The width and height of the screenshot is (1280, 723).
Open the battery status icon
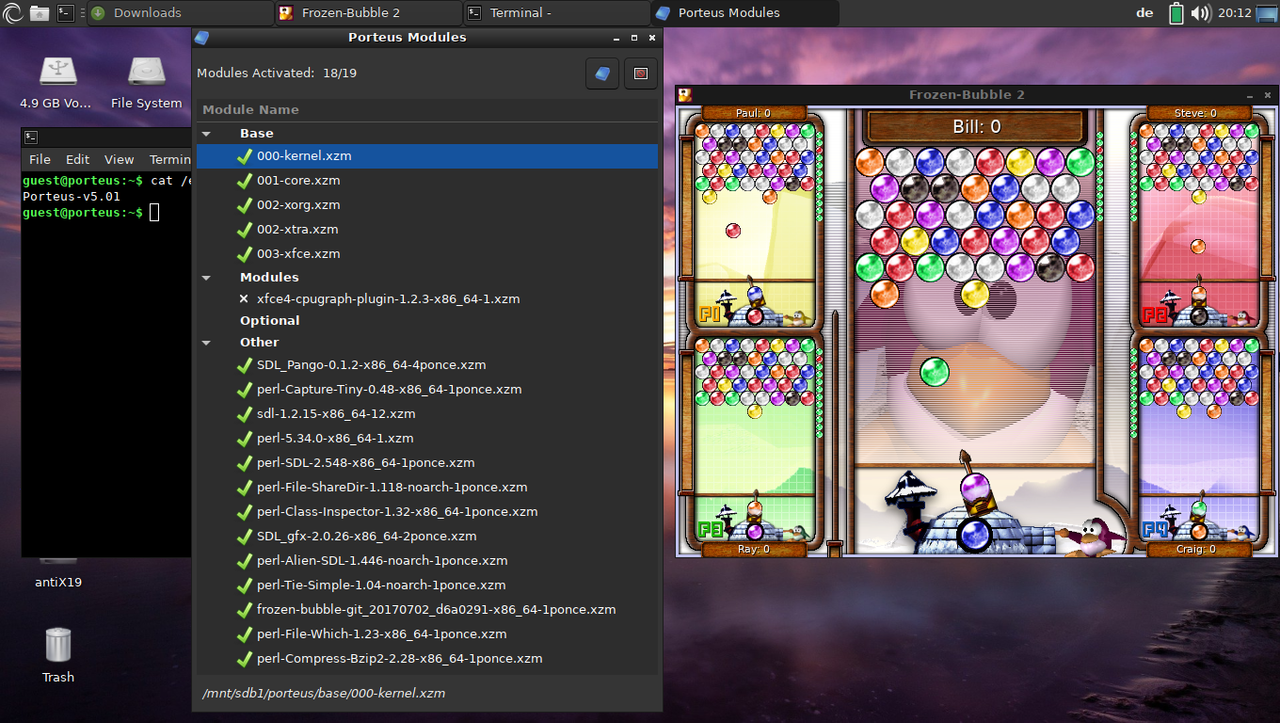point(1176,13)
